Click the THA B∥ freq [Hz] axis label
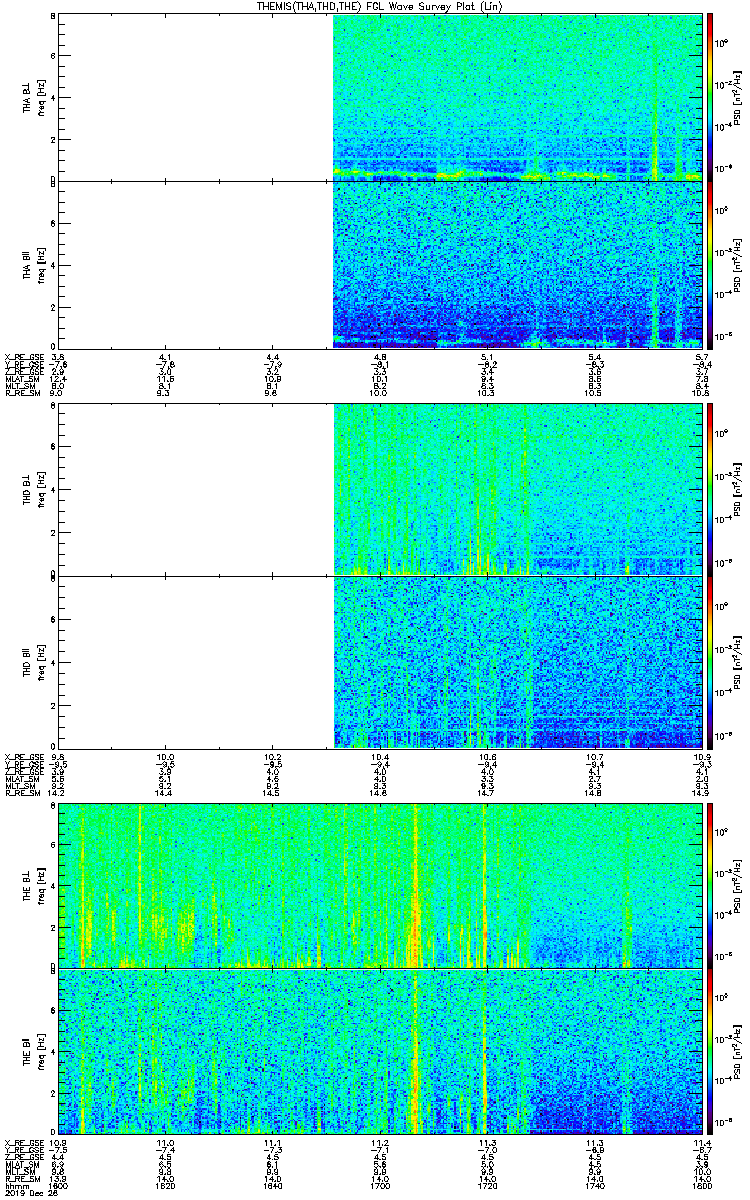Viewport: 750px width, 1200px height. [x=41, y=264]
